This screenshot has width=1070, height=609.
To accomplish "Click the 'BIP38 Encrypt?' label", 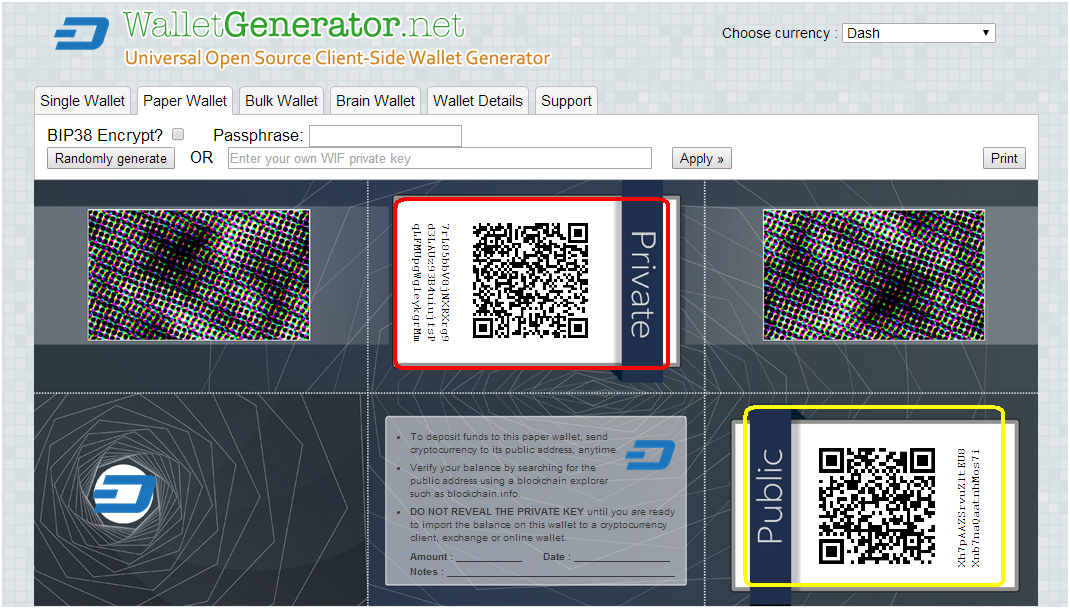I will pyautogui.click(x=105, y=135).
